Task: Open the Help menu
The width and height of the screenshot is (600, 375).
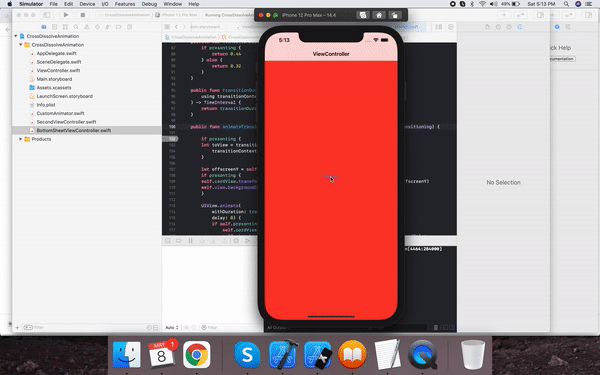Action: tap(194, 4)
